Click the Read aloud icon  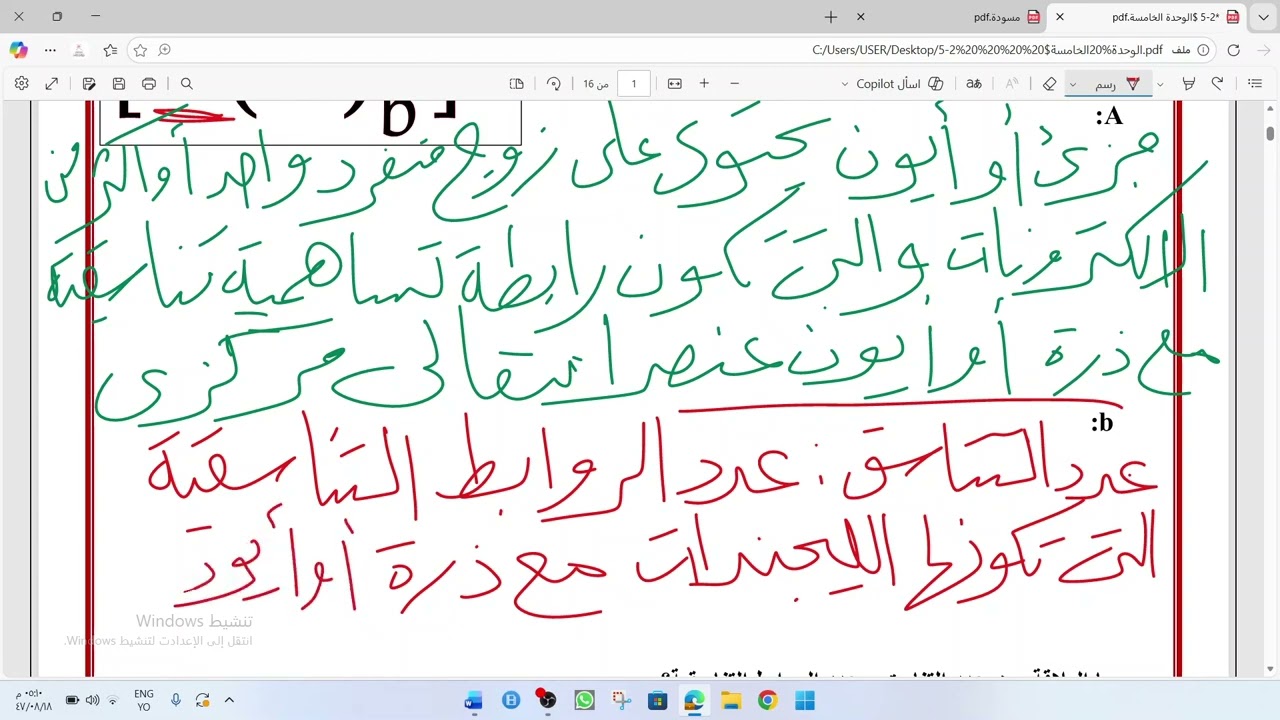coord(1012,84)
